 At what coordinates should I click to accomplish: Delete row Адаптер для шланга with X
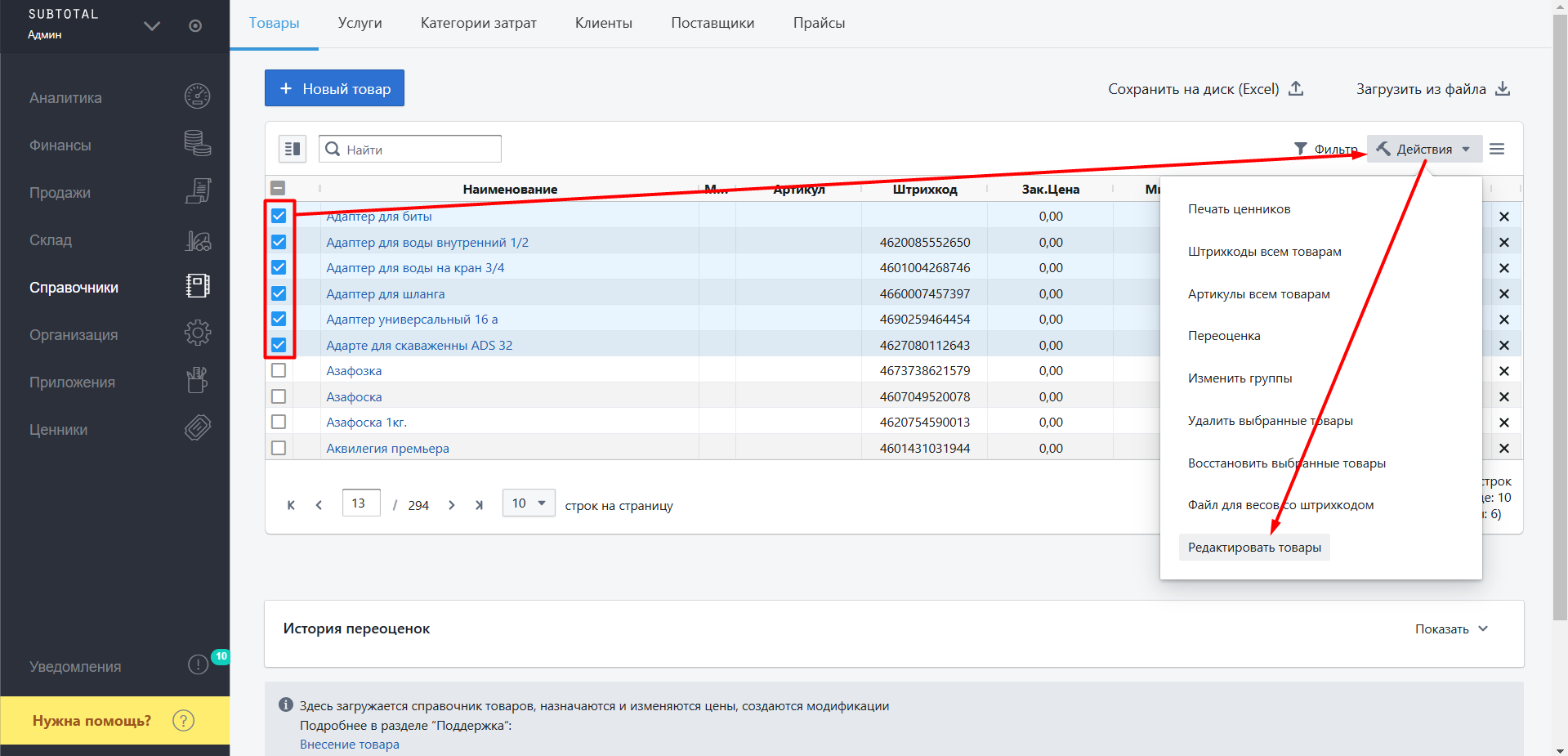1504,293
